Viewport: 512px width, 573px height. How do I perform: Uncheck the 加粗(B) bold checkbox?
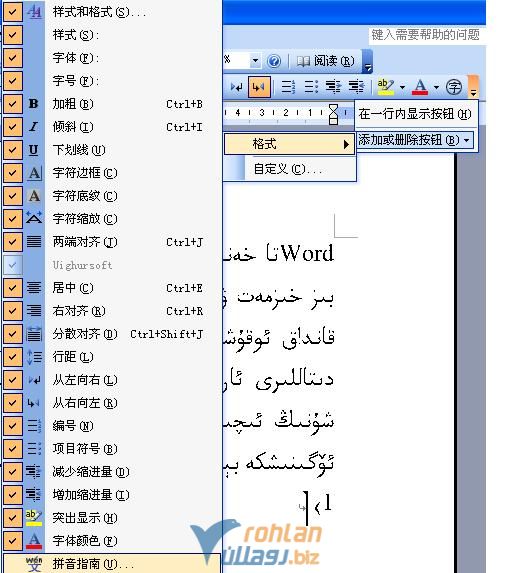12,104
